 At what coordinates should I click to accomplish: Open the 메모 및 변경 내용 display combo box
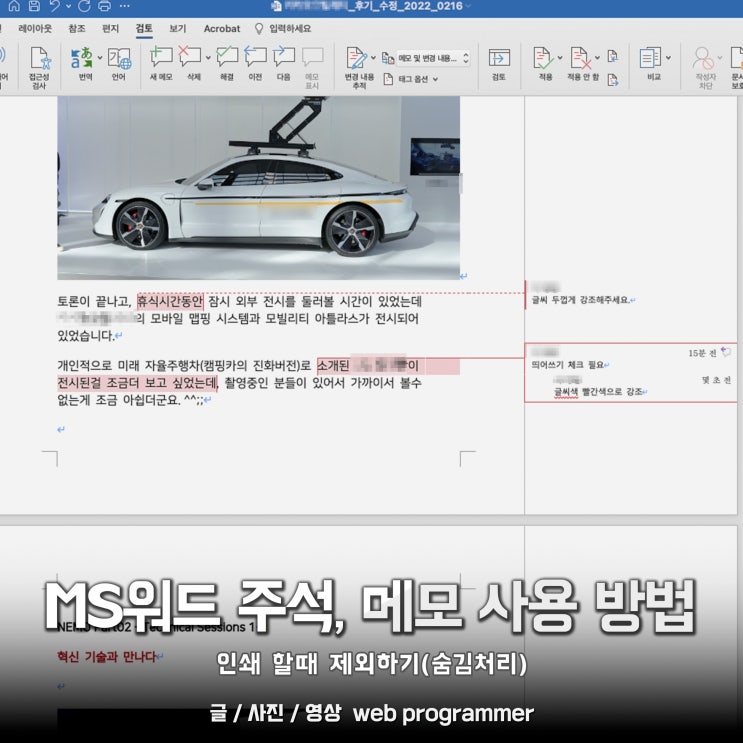coord(433,58)
